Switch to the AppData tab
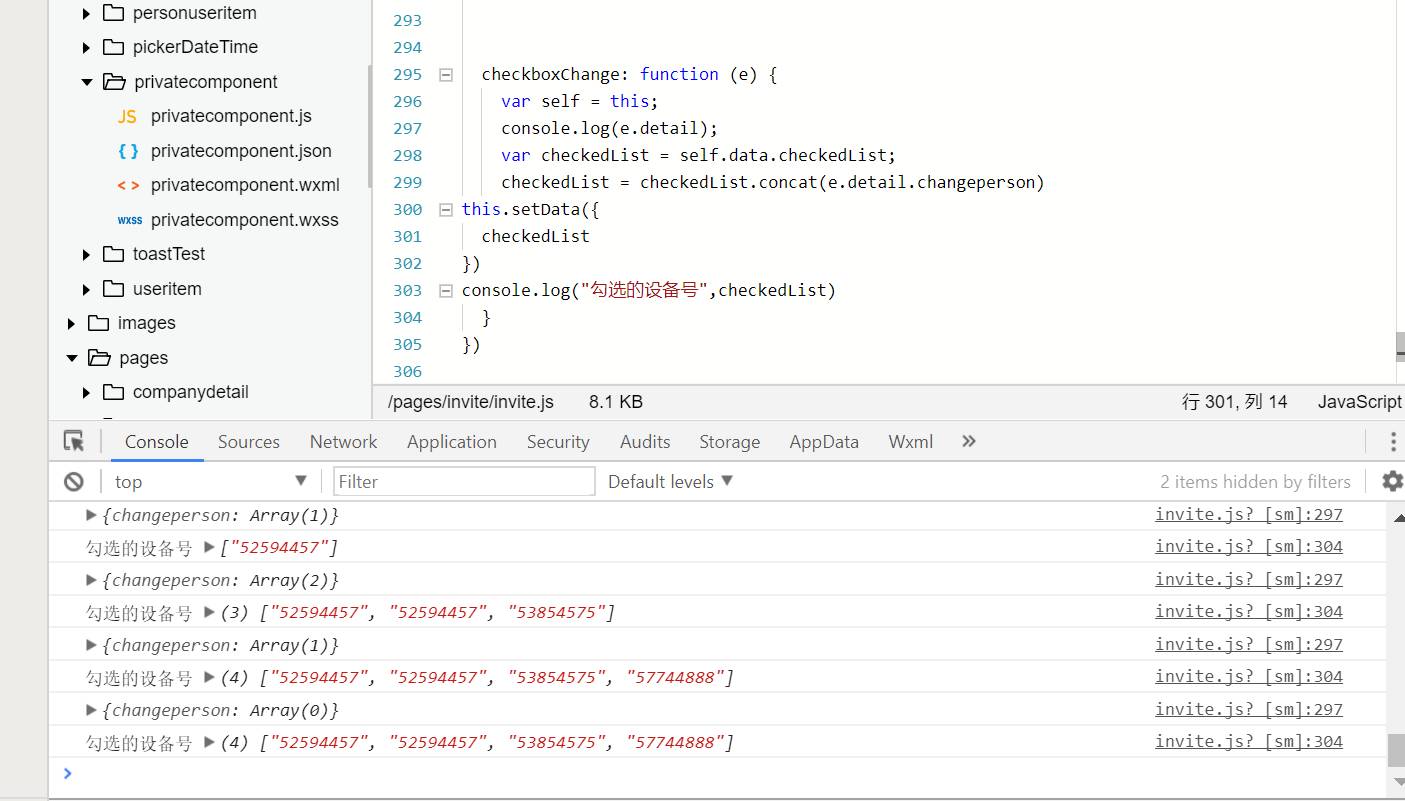This screenshot has width=1405, height=801. (x=823, y=441)
